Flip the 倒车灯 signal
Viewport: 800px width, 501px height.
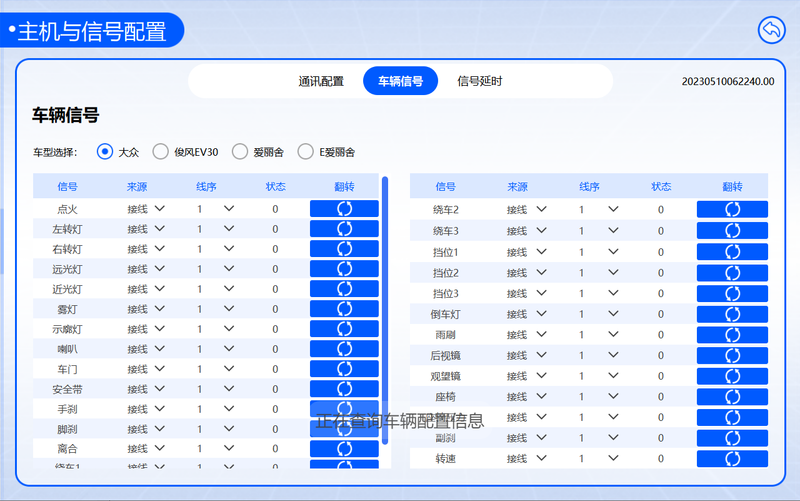tap(732, 314)
